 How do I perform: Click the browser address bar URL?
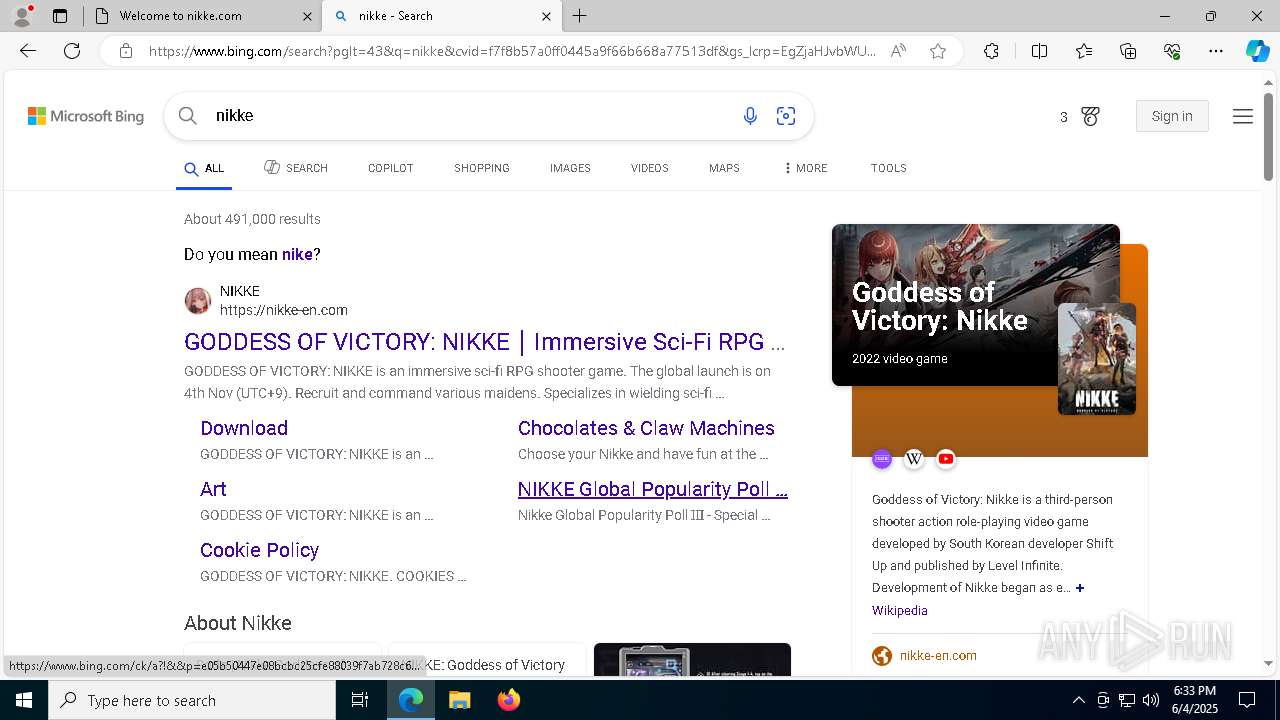tap(512, 51)
